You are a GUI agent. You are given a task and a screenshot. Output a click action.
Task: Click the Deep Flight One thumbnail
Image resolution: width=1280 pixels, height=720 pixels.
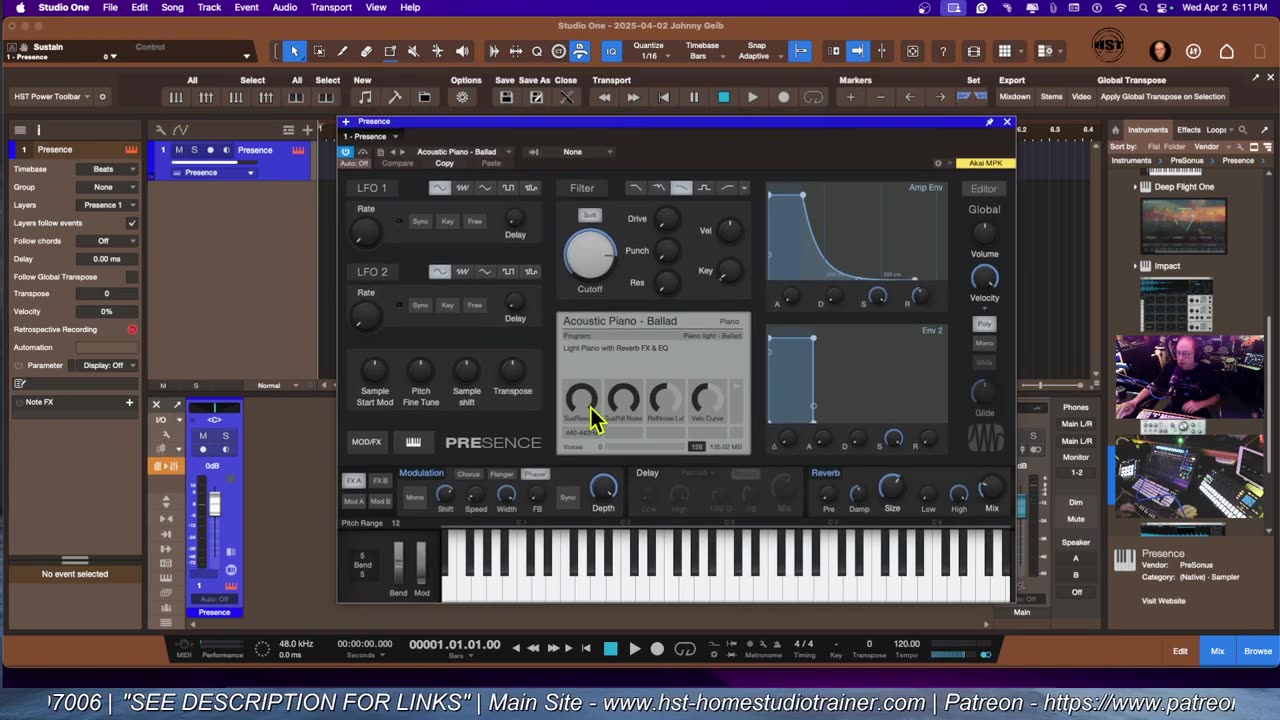[1183, 225]
